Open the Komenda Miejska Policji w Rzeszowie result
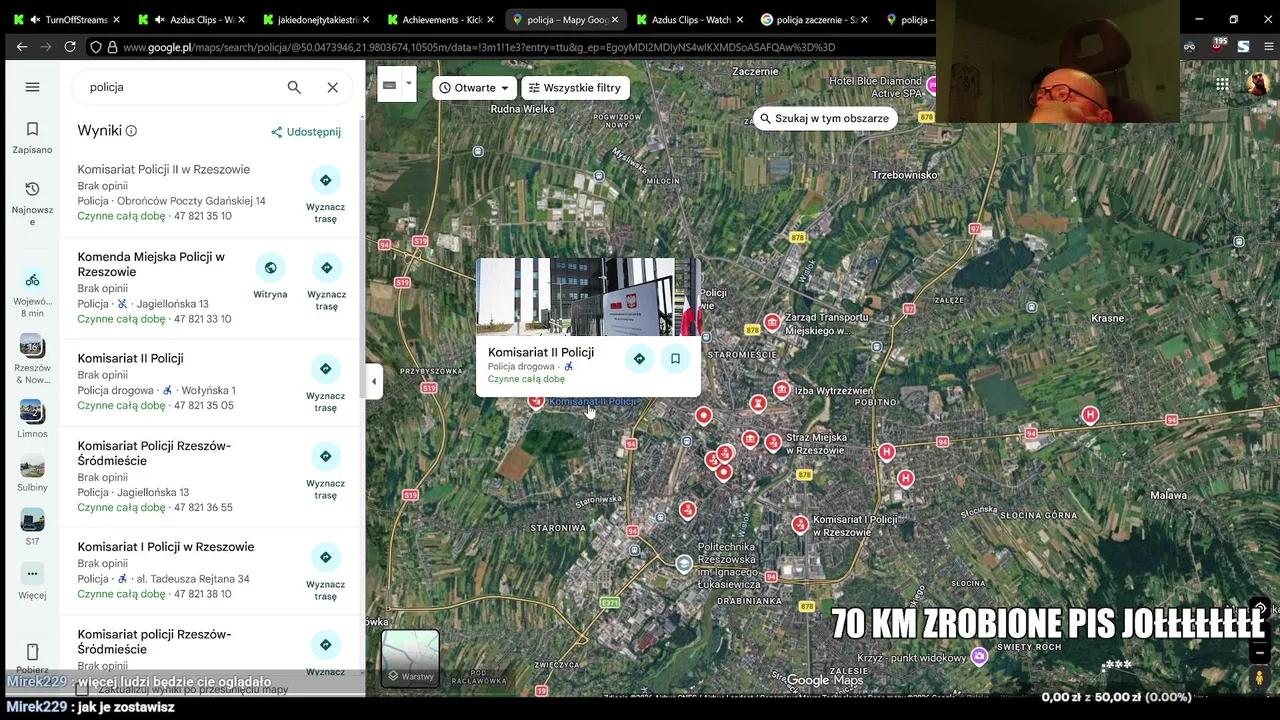 tap(151, 264)
